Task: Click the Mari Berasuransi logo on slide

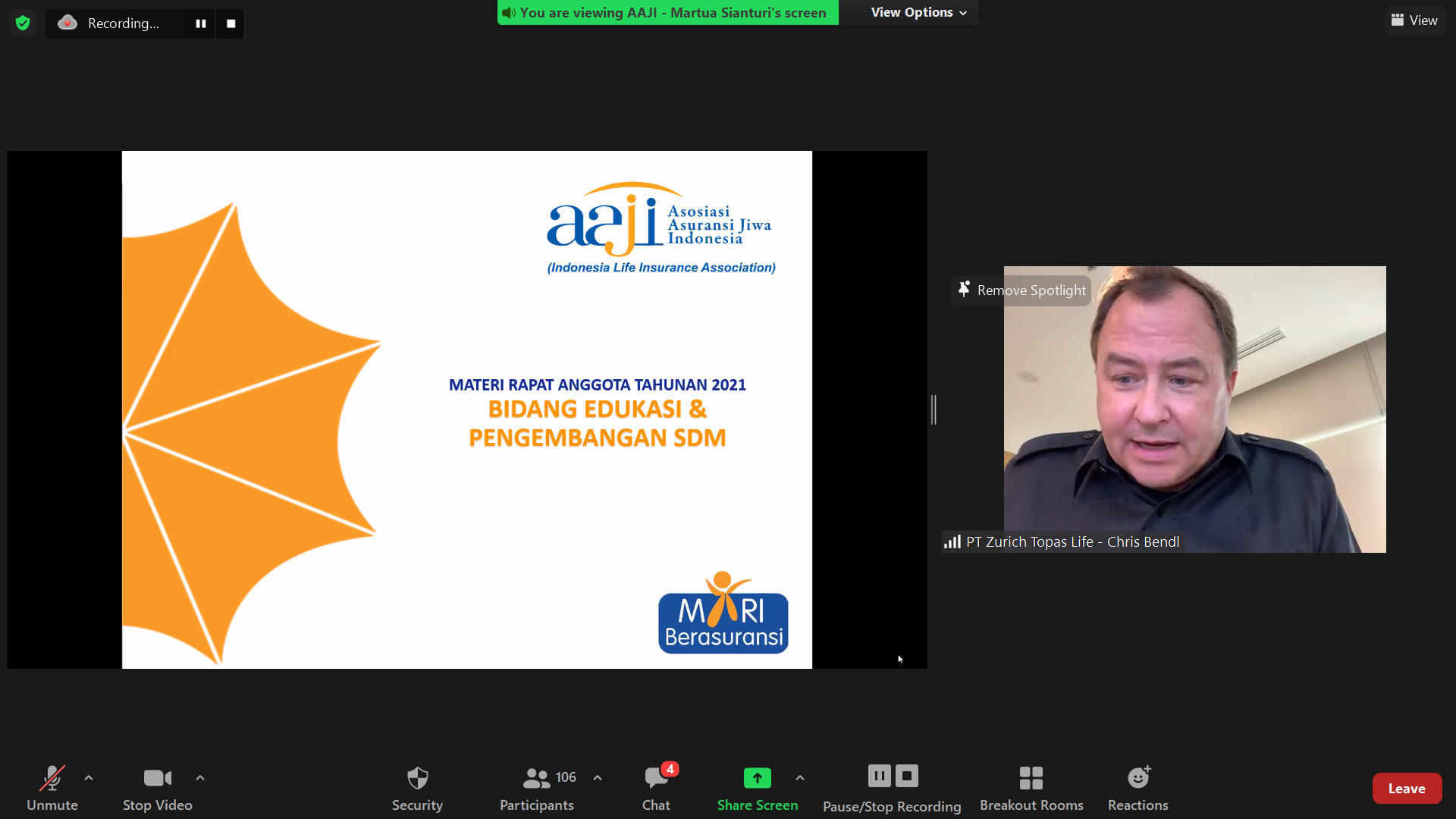Action: click(723, 613)
